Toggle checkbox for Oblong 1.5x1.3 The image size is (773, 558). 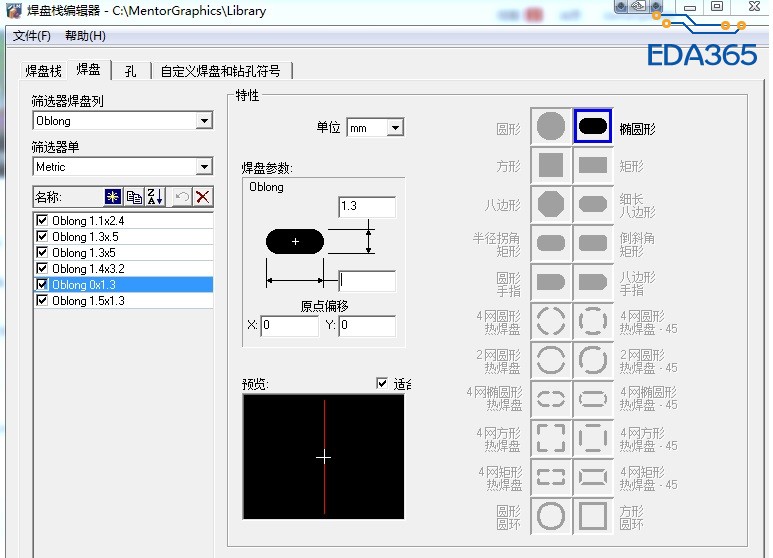coord(42,301)
